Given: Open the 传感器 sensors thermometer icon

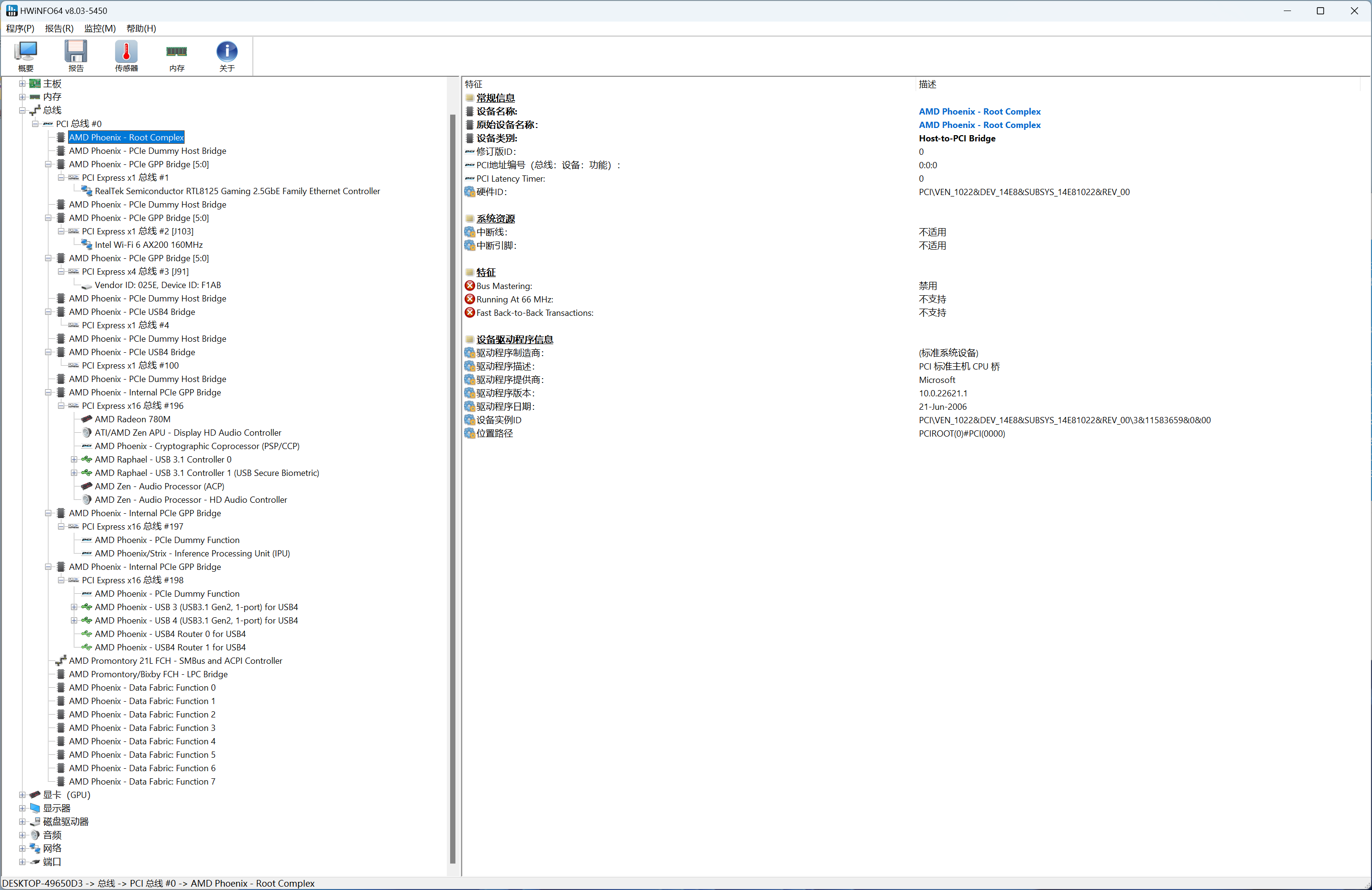Looking at the screenshot, I should coord(126,55).
